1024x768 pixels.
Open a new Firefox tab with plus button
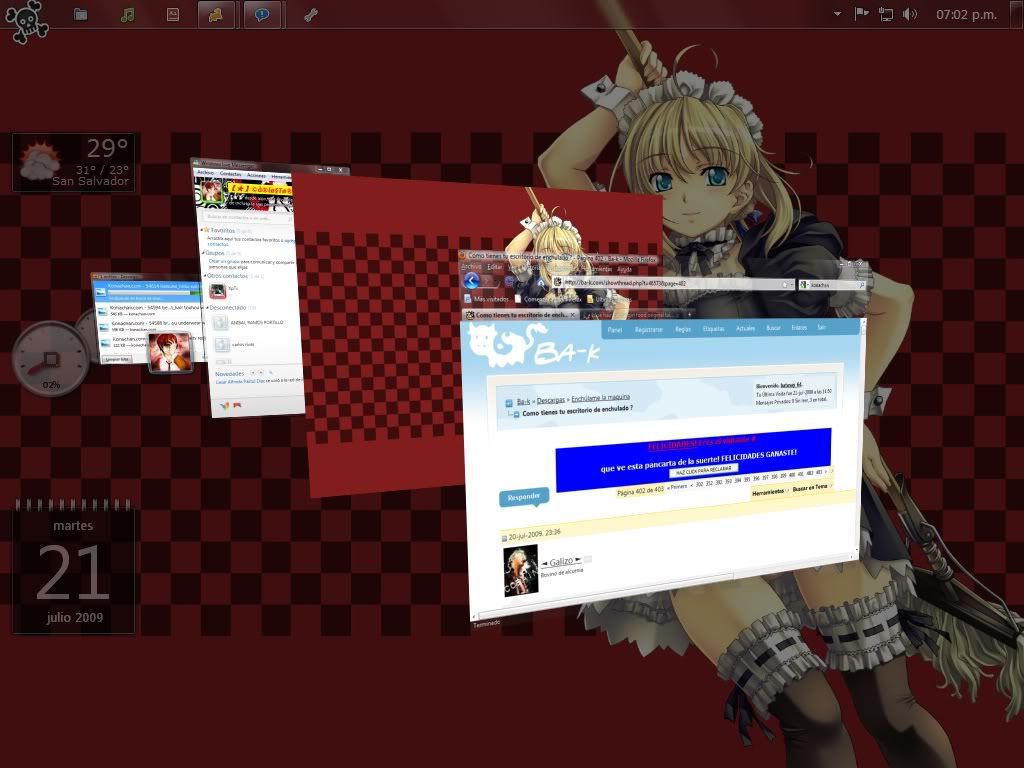tap(689, 315)
